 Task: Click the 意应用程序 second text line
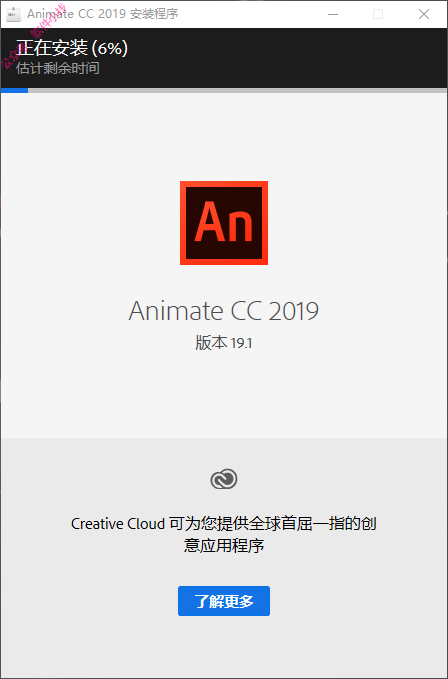224,545
